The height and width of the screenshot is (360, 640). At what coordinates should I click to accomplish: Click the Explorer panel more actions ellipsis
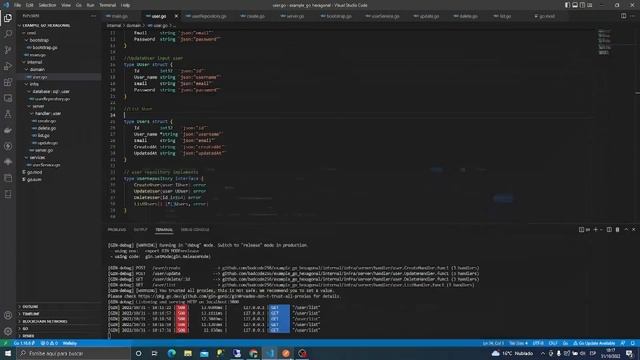tap(93, 16)
